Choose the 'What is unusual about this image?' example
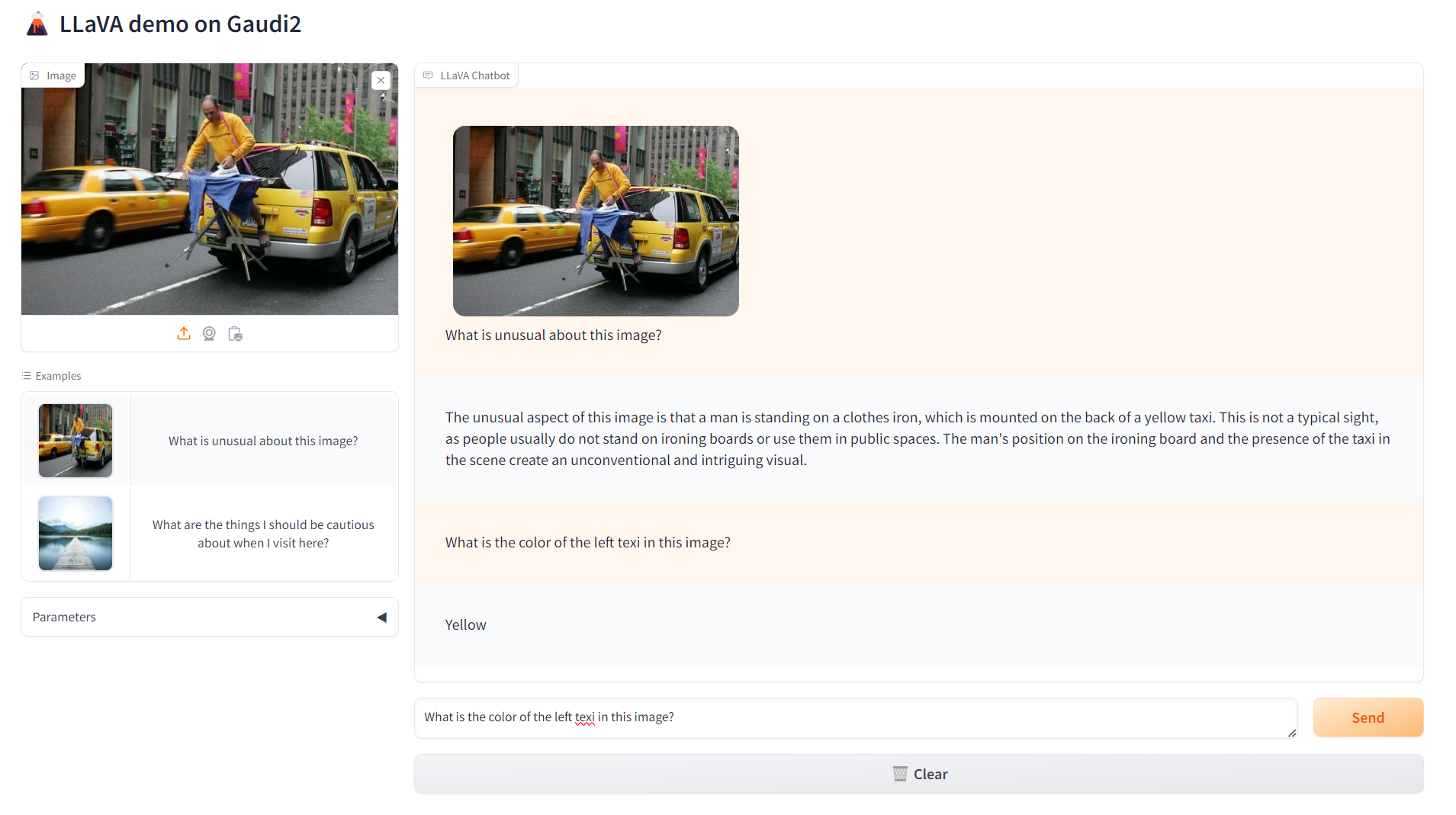 (x=263, y=441)
